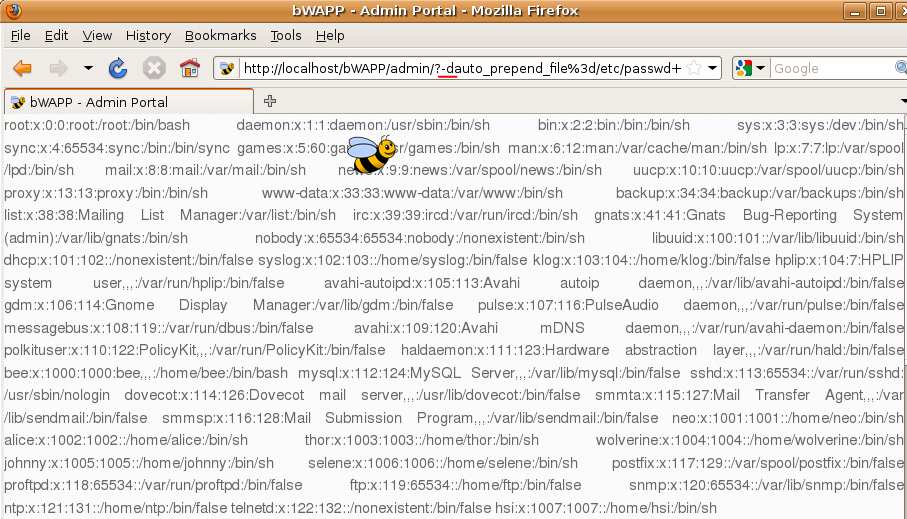
Task: Maximize the Firefox window
Action: [x=881, y=11]
